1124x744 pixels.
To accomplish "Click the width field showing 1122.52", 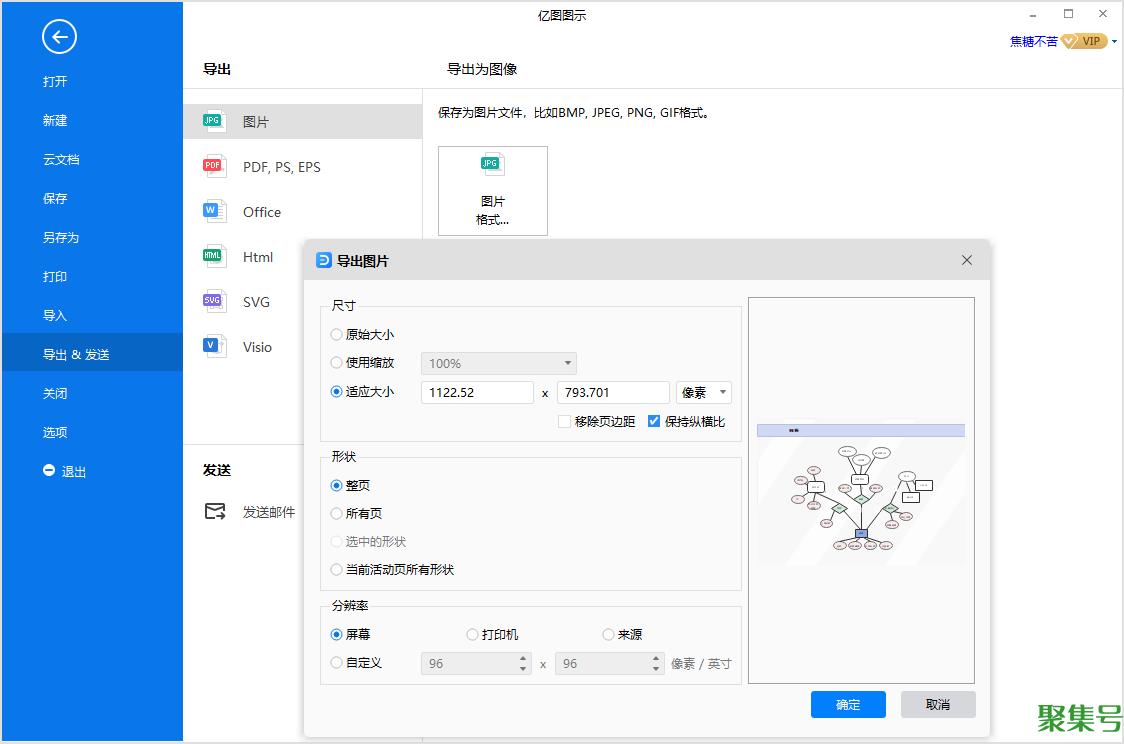I will (477, 393).
